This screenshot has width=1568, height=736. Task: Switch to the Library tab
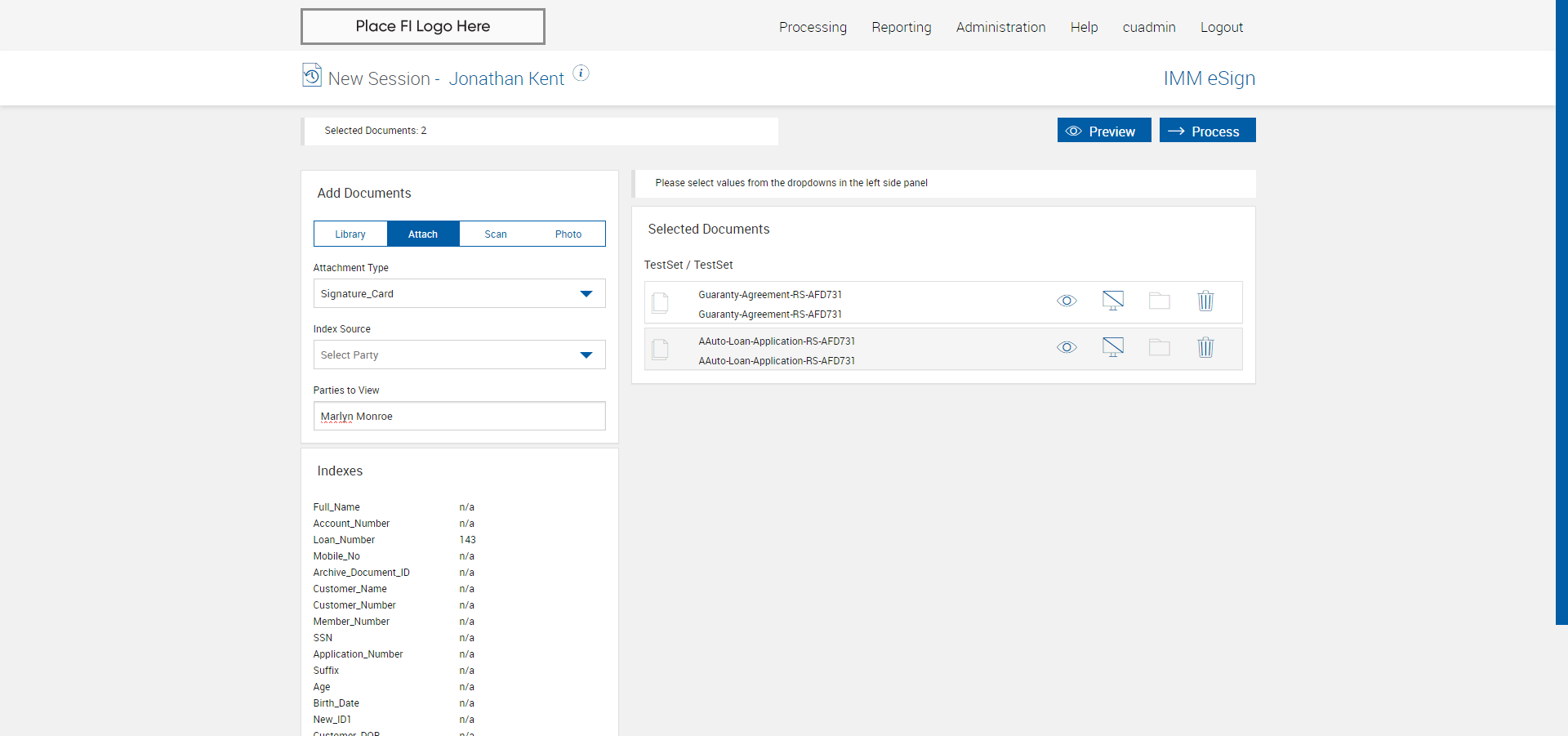click(x=350, y=234)
